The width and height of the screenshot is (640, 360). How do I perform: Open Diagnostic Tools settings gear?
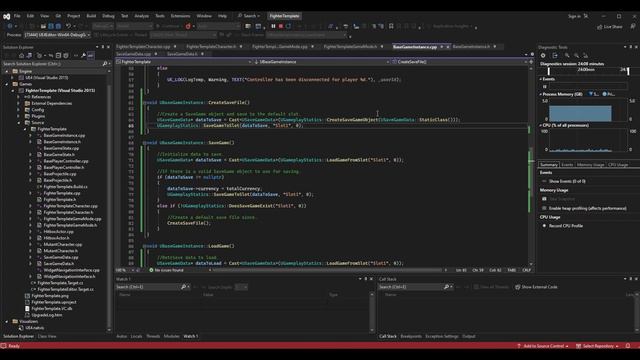pos(543,56)
